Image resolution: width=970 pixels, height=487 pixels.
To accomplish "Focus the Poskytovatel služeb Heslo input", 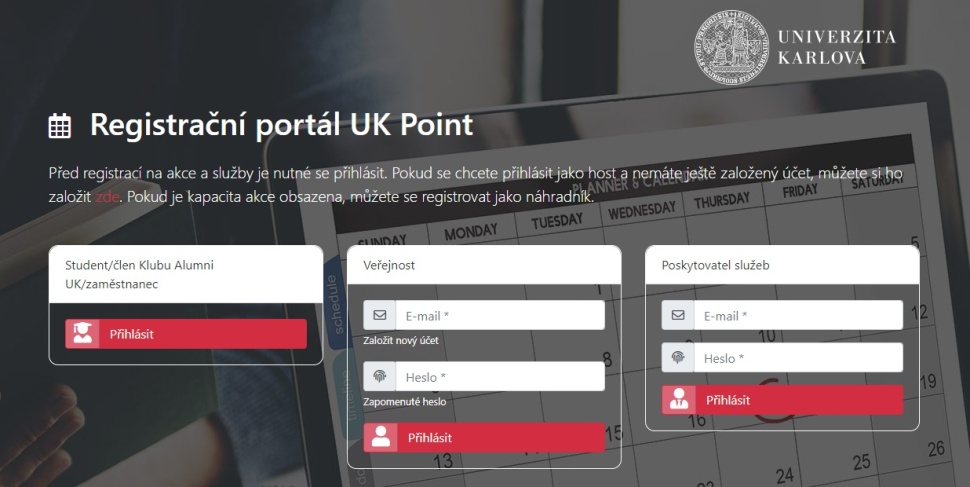I will pyautogui.click(x=798, y=358).
